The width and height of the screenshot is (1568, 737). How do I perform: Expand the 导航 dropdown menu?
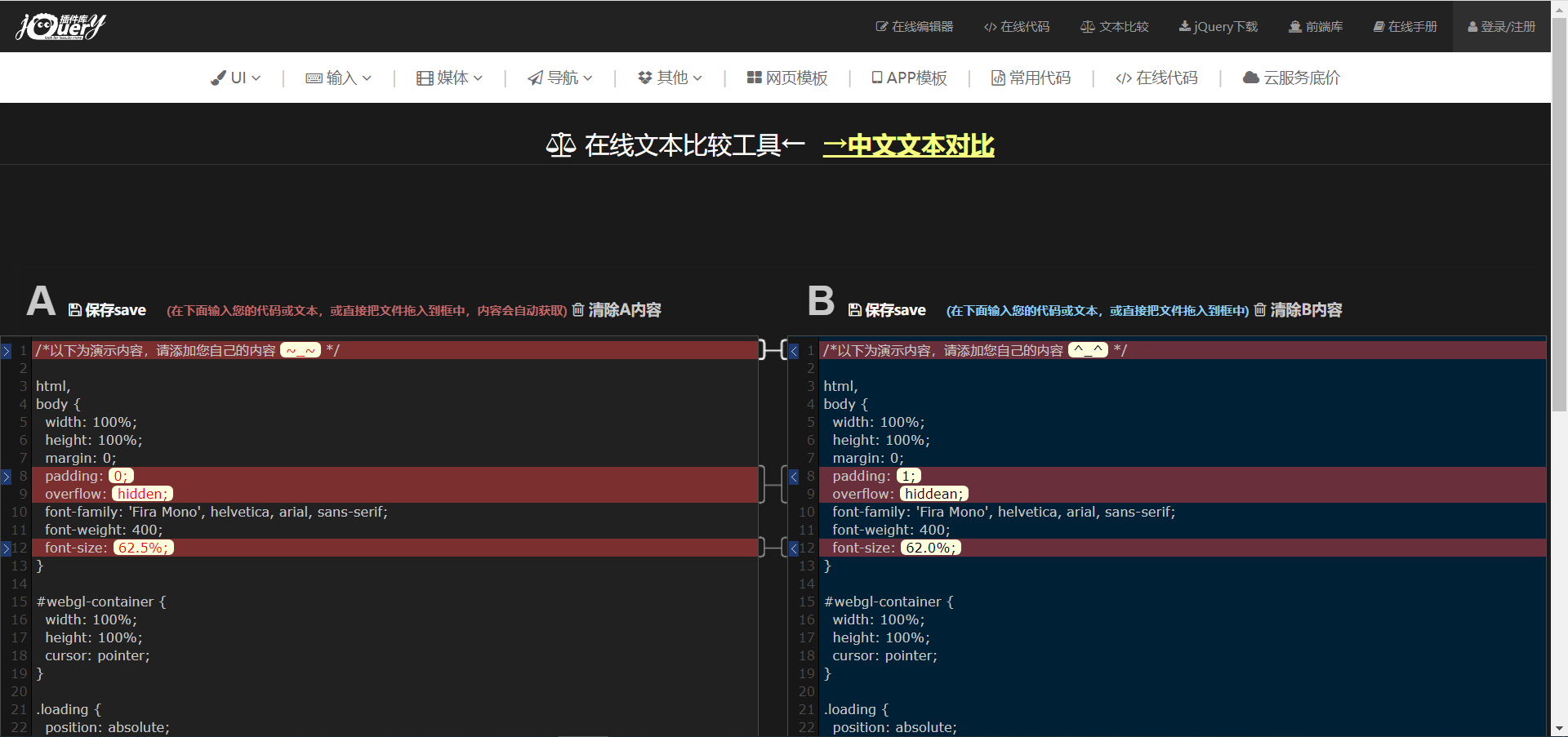[560, 78]
